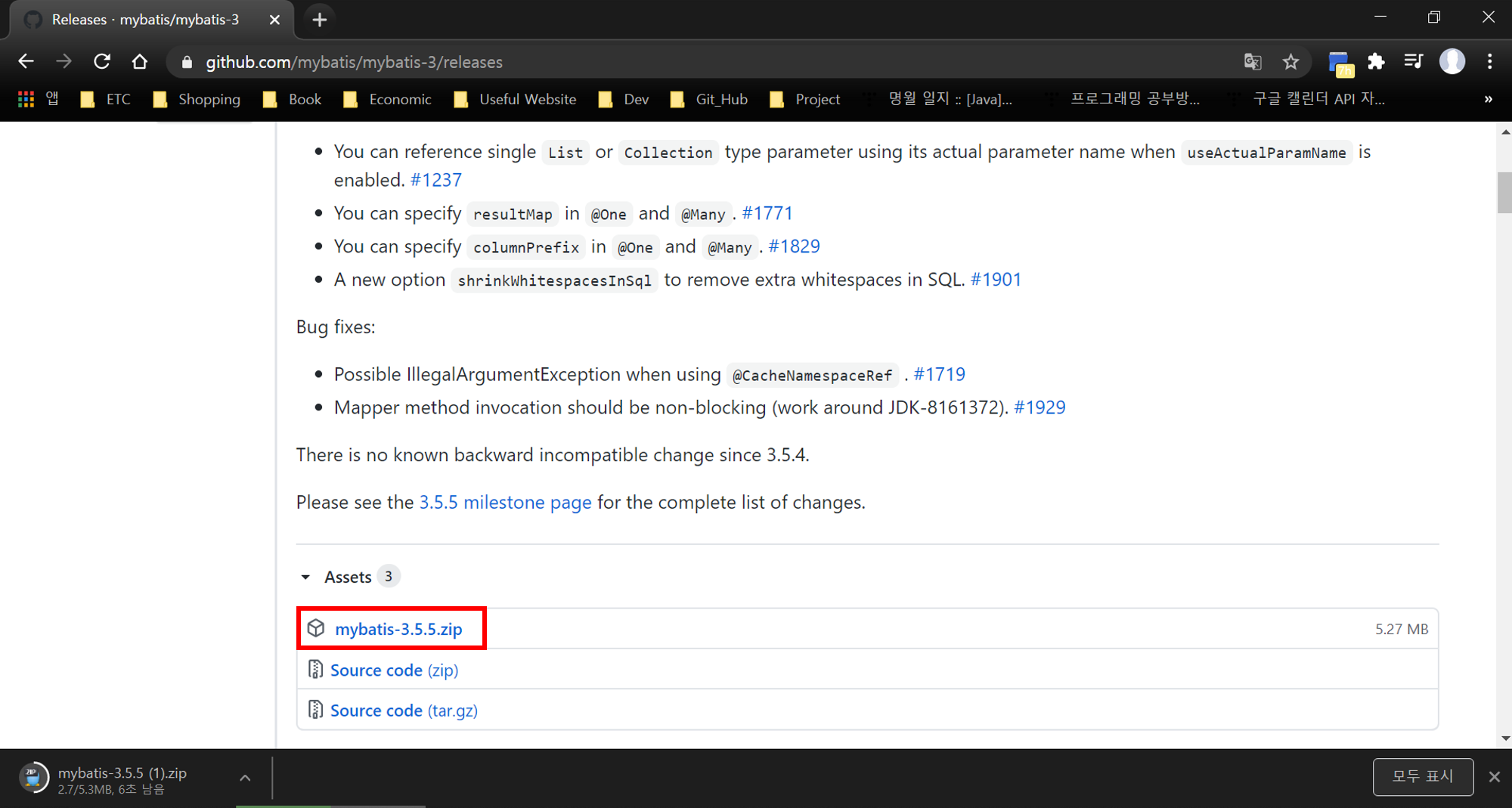Download mybatis-3.5.5.zip
The width and height of the screenshot is (1512, 808).
[398, 629]
